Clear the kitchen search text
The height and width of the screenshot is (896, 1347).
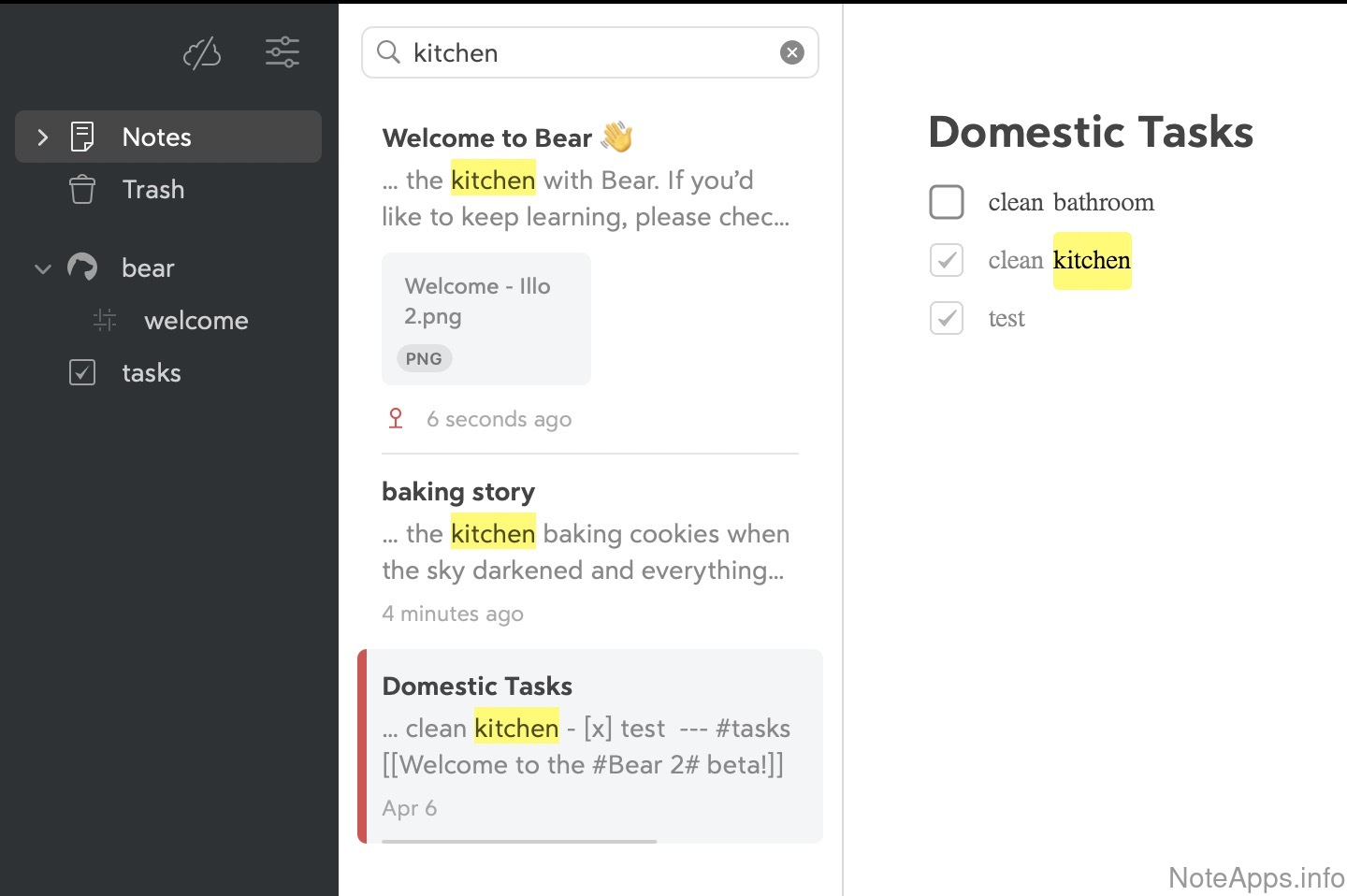tap(791, 52)
